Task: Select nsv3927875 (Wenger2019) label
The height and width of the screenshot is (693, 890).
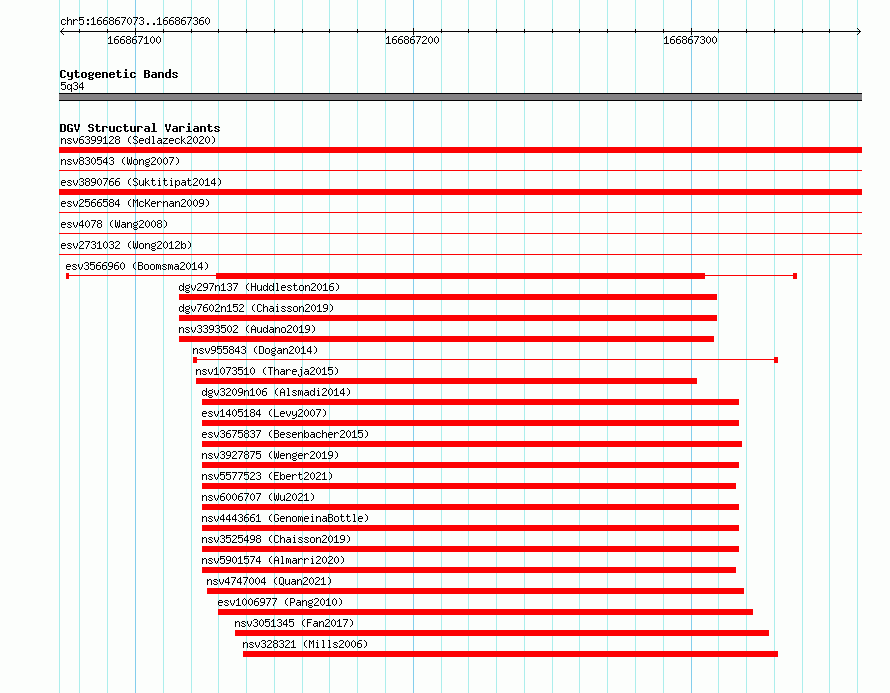Action: point(270,455)
